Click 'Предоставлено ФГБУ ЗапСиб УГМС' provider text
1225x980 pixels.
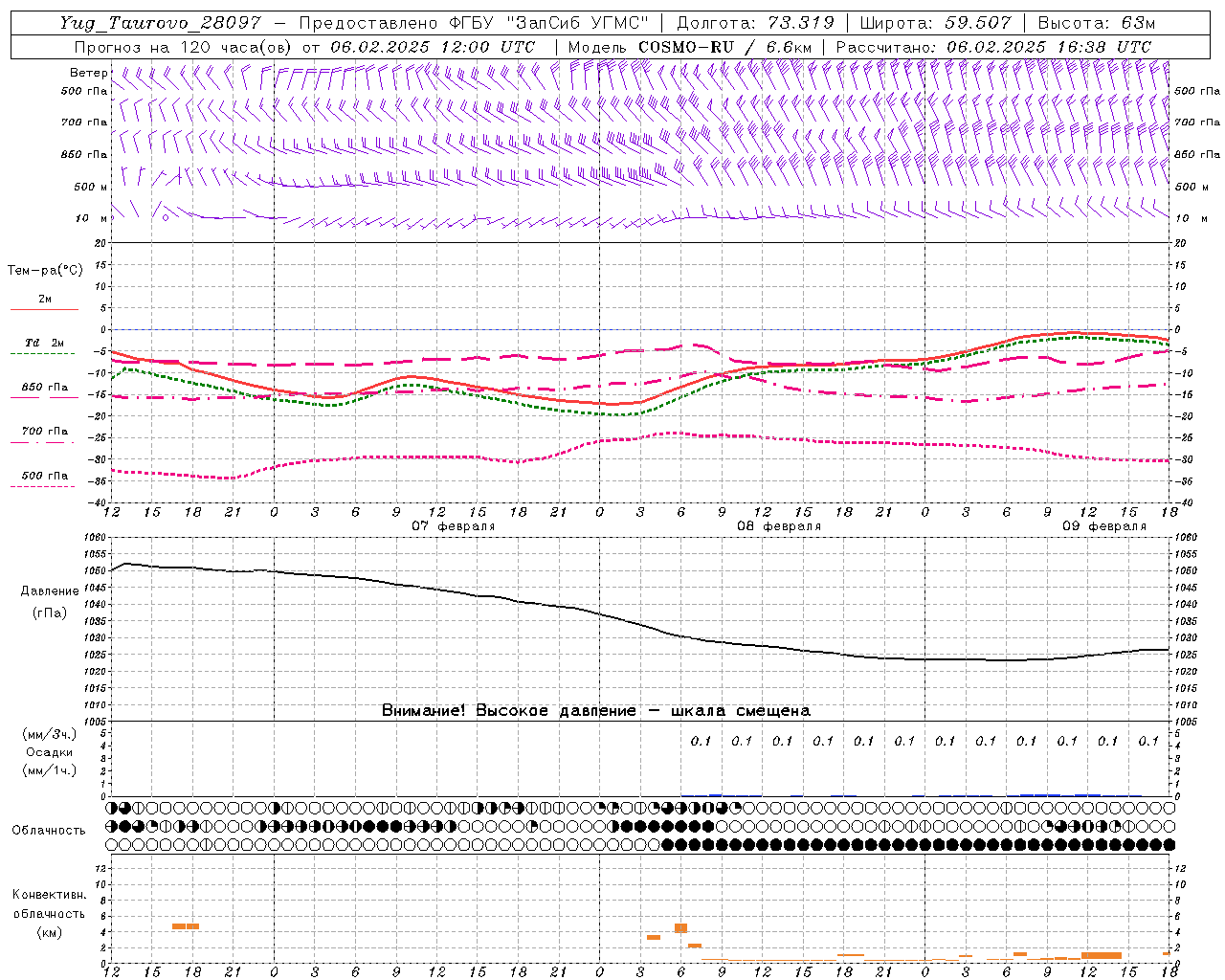pos(474,23)
